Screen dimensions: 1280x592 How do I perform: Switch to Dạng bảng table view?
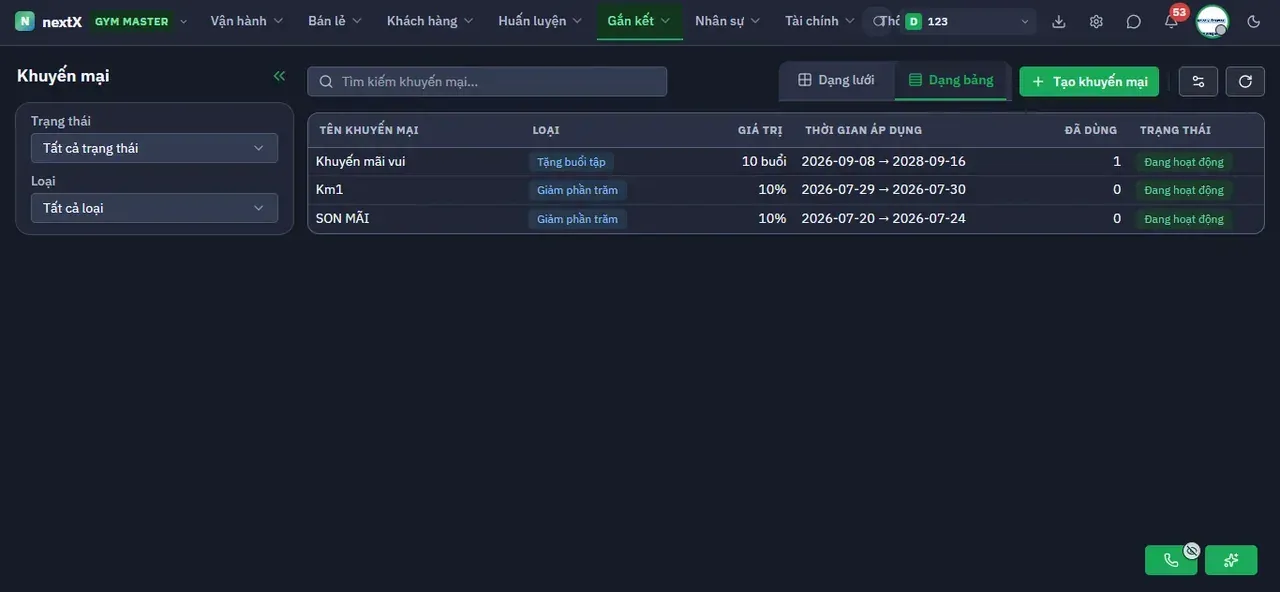(951, 80)
